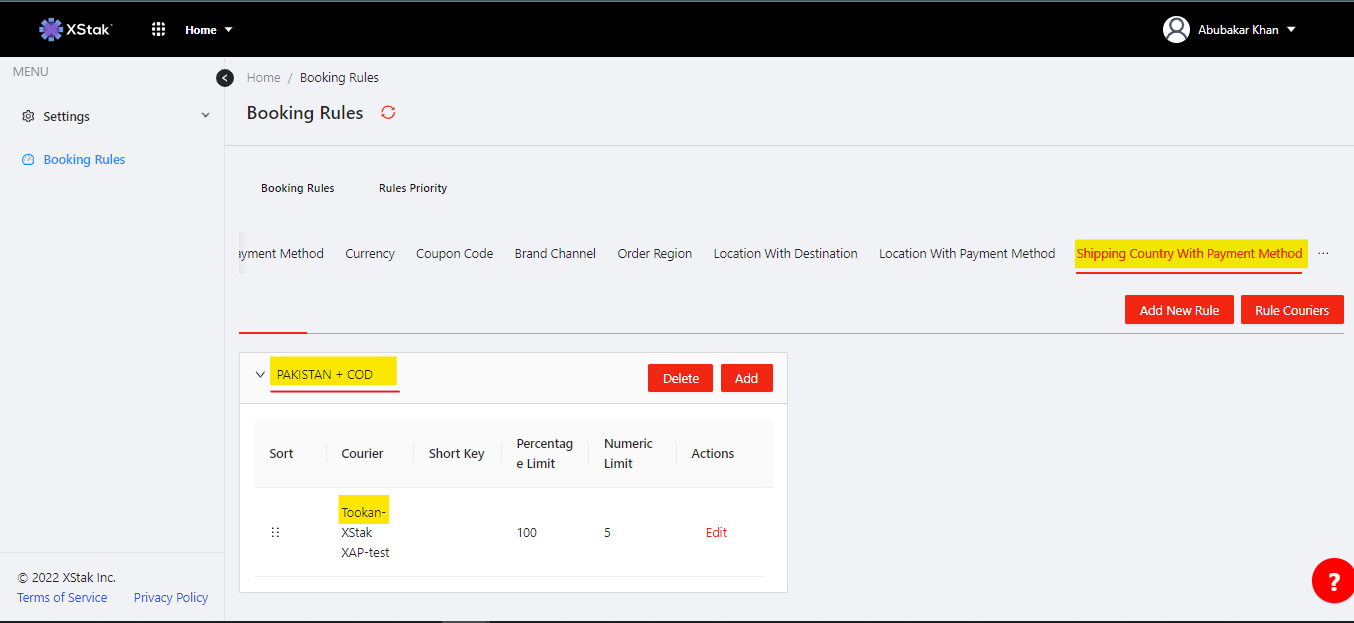This screenshot has height=623, width=1354.
Task: Click the Settings gear icon in sidebar
Action: click(x=28, y=117)
